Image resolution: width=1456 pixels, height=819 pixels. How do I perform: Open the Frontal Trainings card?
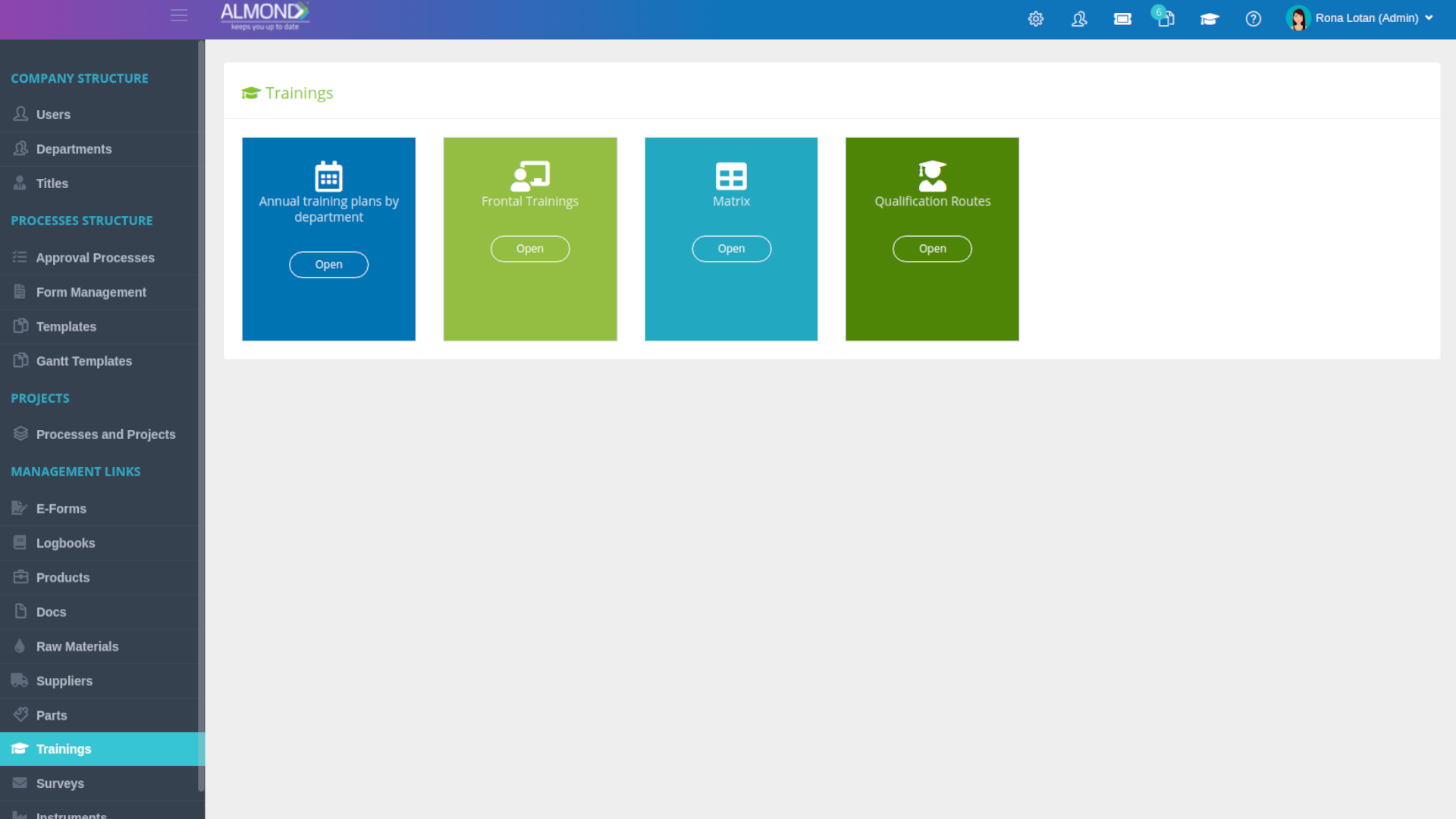point(530,249)
